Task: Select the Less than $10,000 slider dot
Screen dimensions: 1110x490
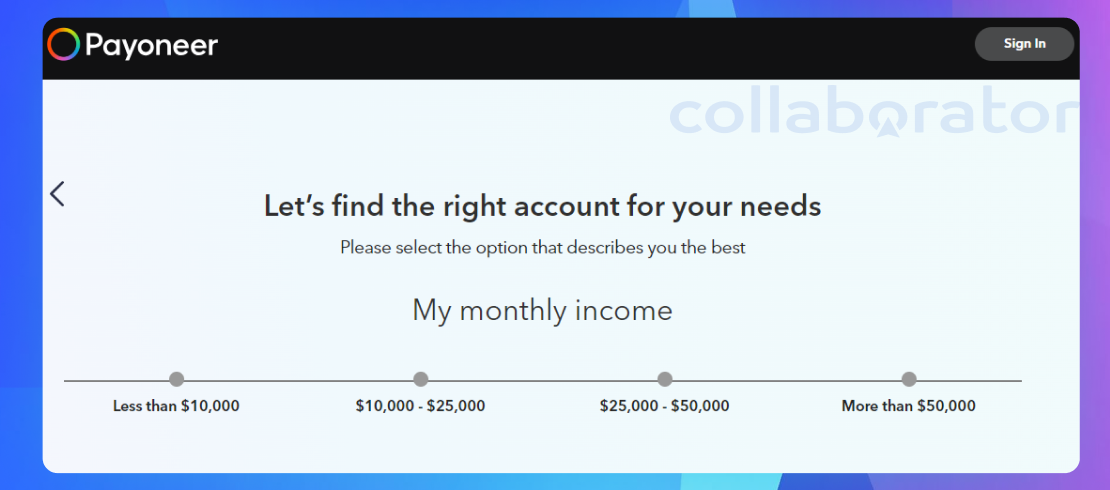Action: pos(176,380)
